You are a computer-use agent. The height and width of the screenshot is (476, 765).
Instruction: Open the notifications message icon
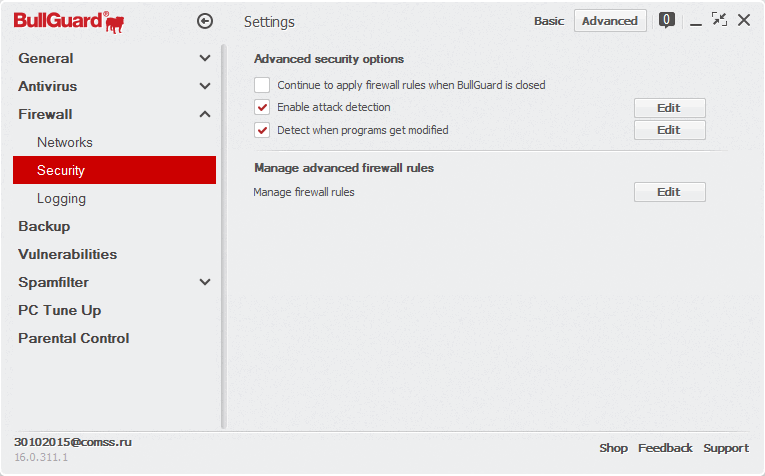click(x=666, y=20)
